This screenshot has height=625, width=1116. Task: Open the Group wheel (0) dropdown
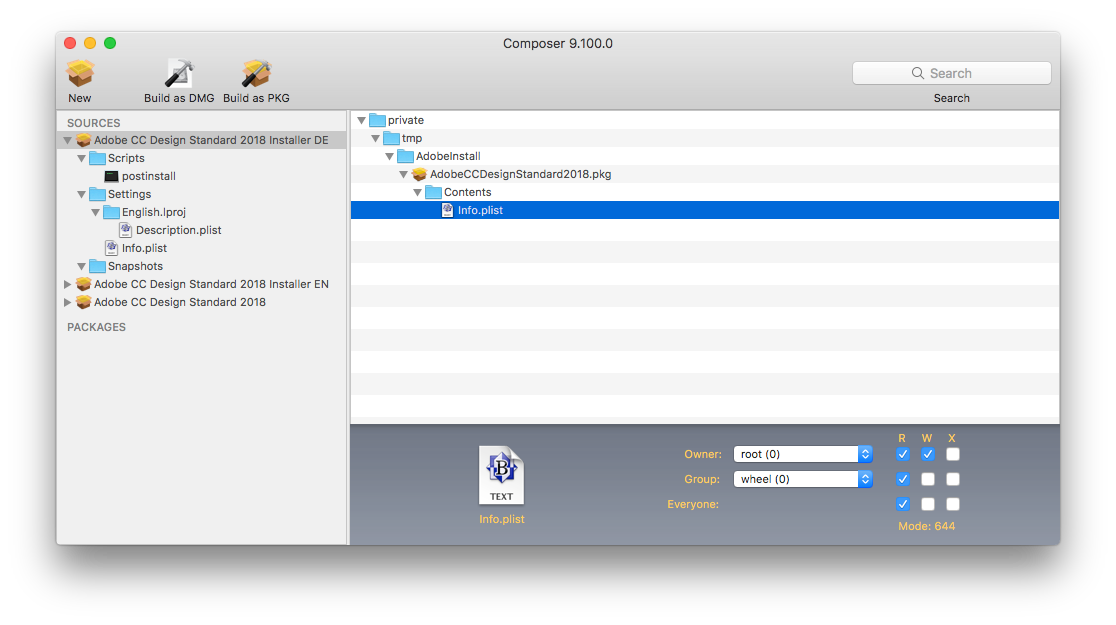coord(803,479)
